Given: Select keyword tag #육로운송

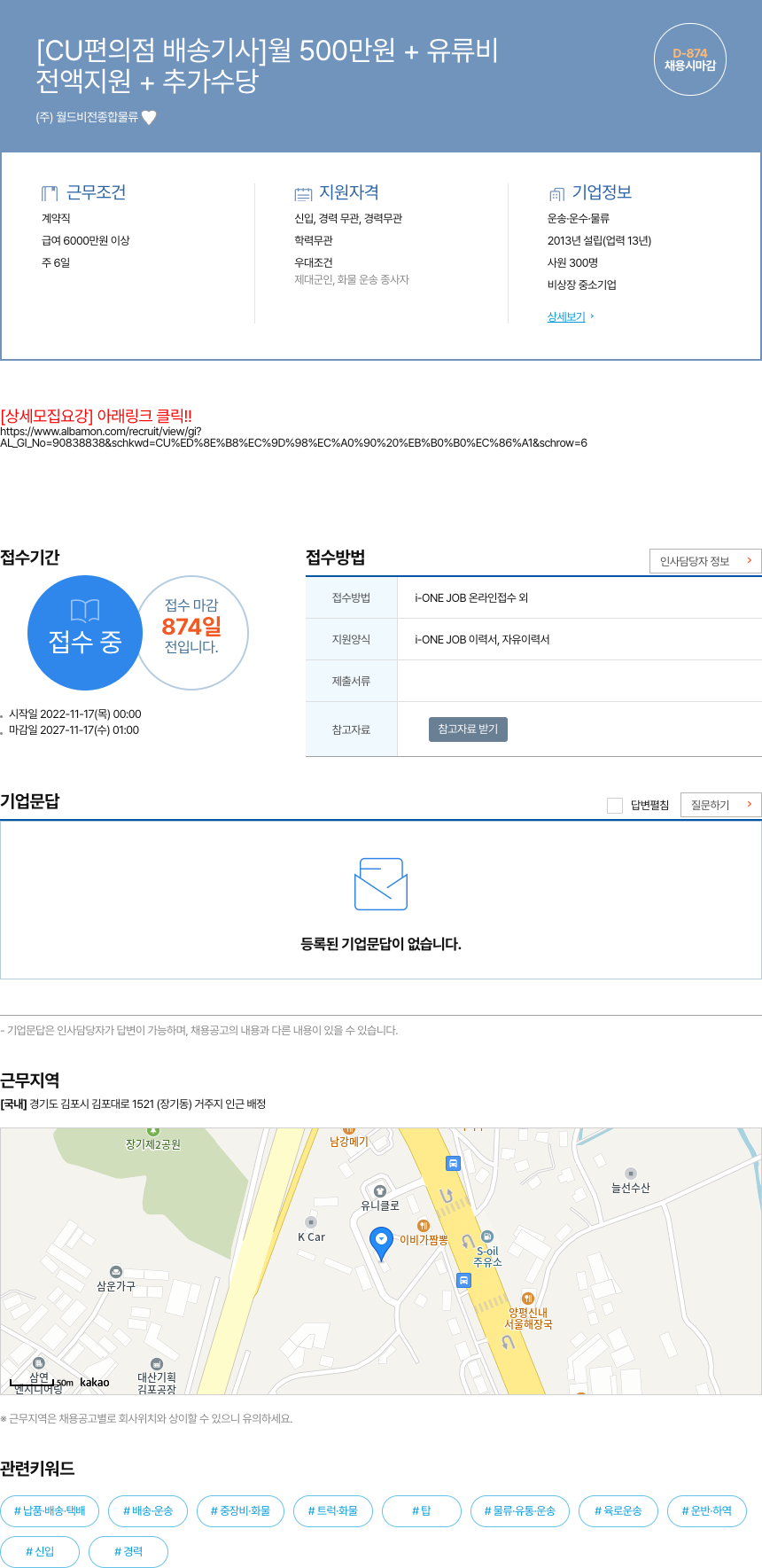Looking at the screenshot, I should (x=618, y=1511).
